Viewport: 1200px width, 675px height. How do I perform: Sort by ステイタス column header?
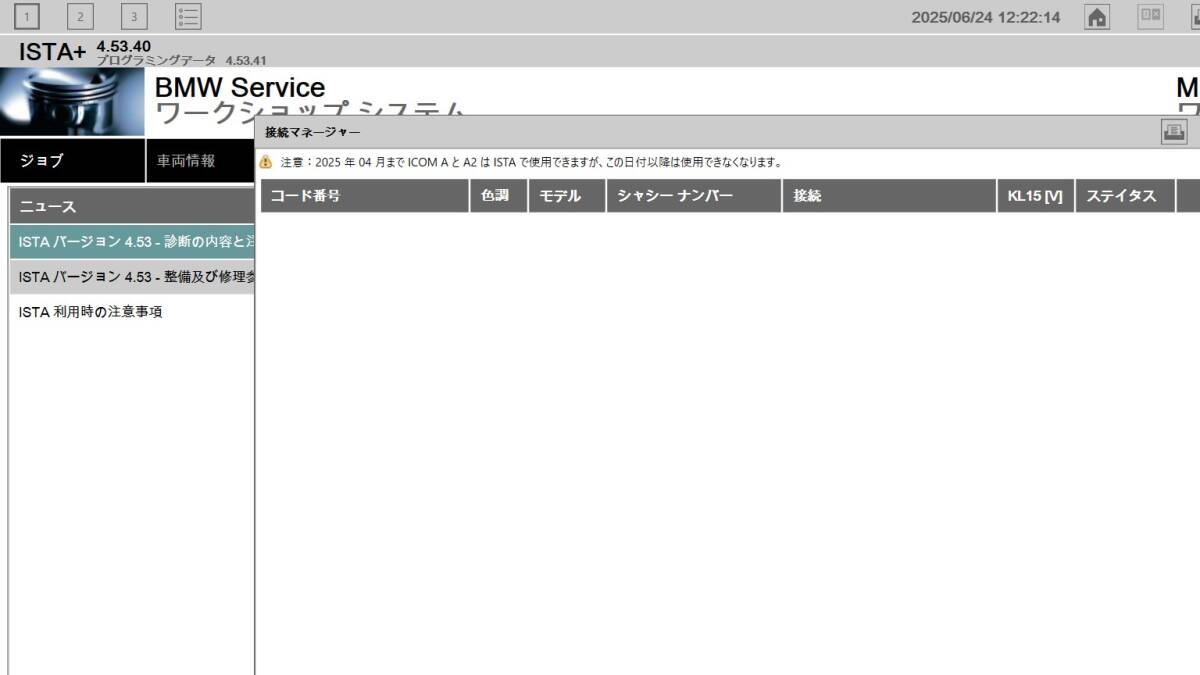coord(1125,196)
